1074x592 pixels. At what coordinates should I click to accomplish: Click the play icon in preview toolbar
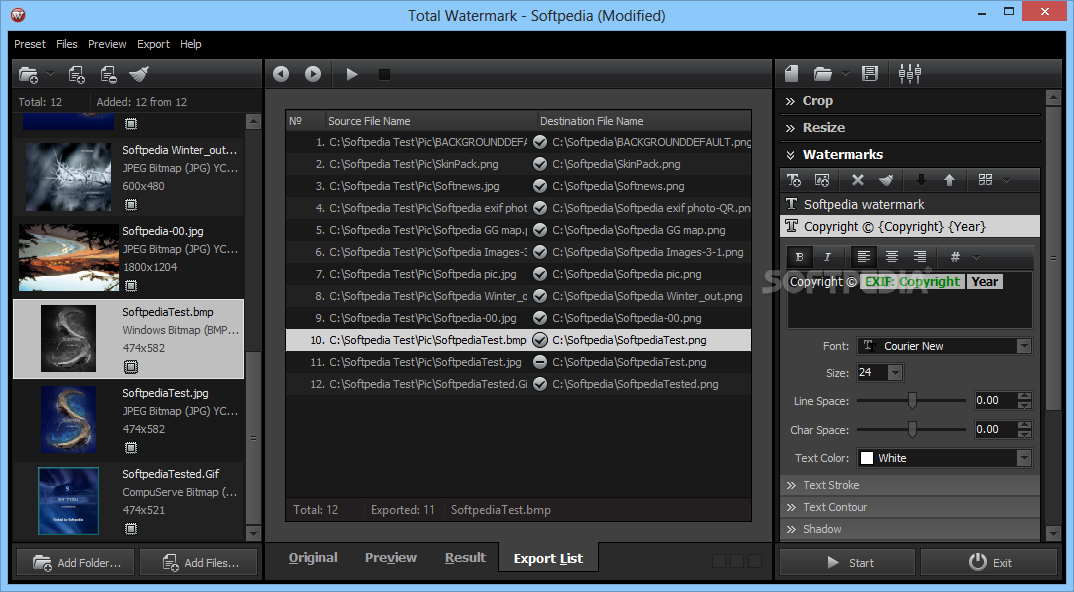click(352, 74)
